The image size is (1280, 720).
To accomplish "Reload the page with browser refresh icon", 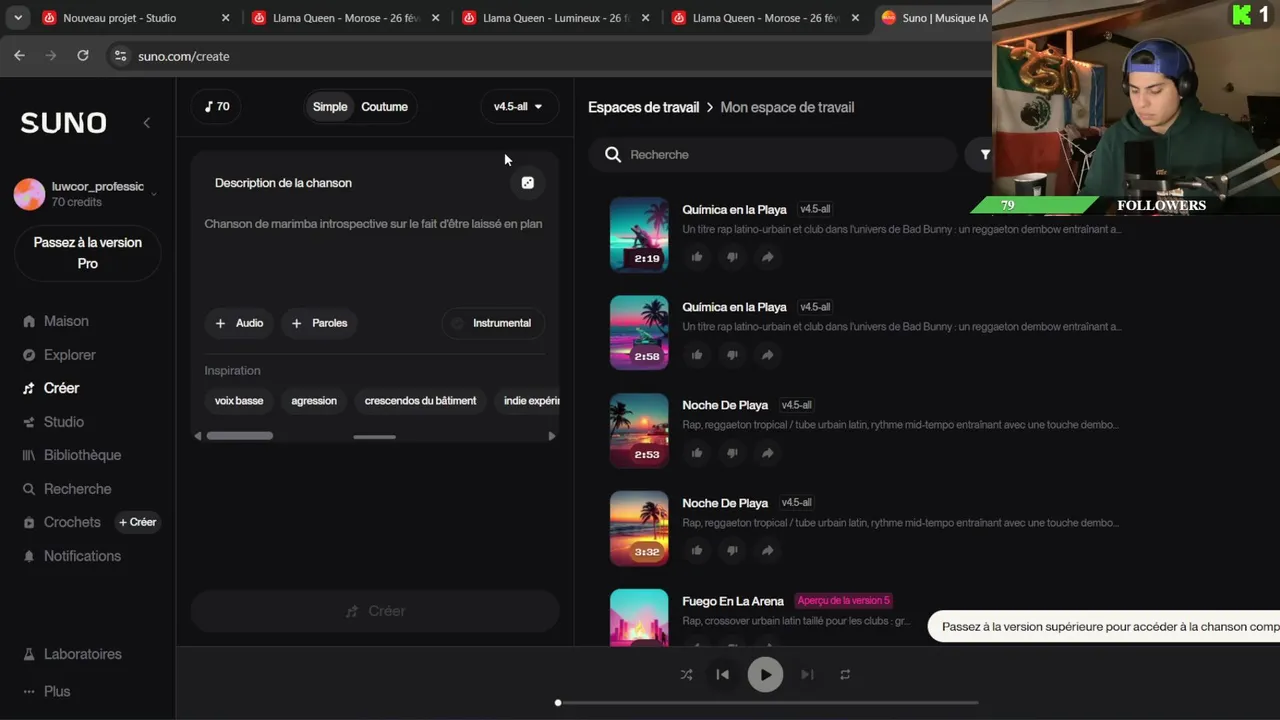I will [83, 56].
